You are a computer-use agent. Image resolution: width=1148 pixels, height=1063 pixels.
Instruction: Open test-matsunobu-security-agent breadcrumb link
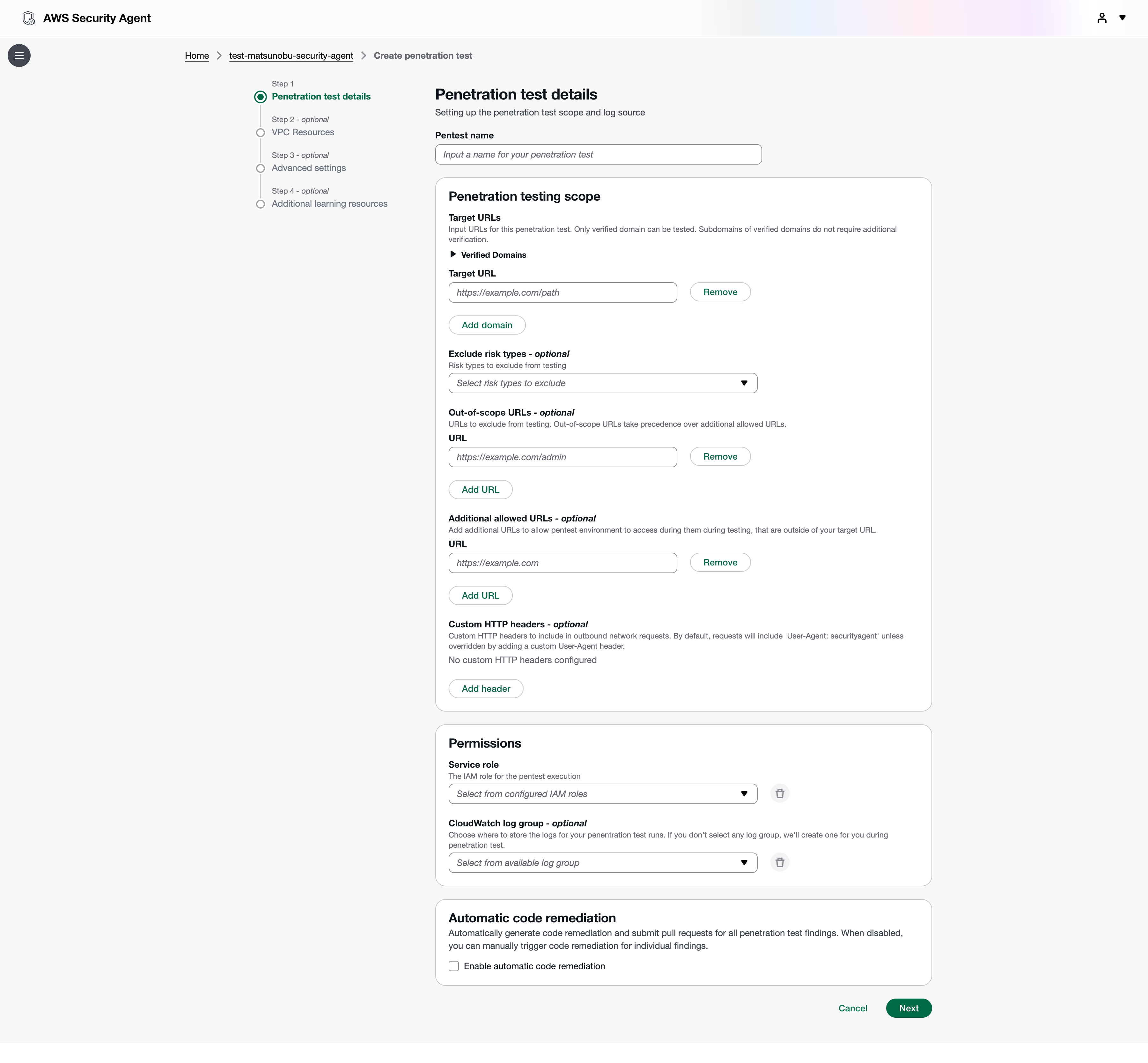(291, 56)
